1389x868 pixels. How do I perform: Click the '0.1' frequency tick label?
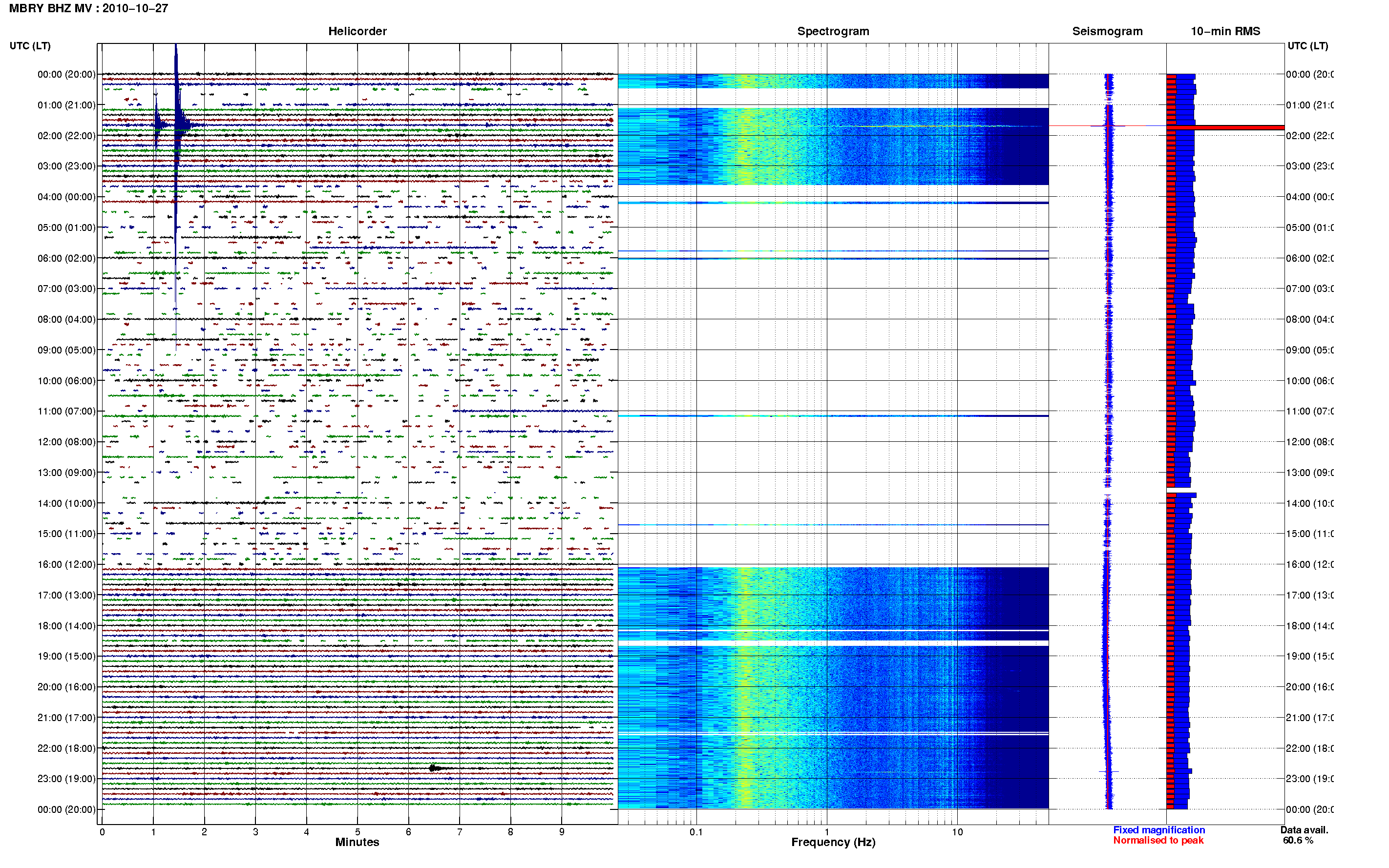coord(696,832)
